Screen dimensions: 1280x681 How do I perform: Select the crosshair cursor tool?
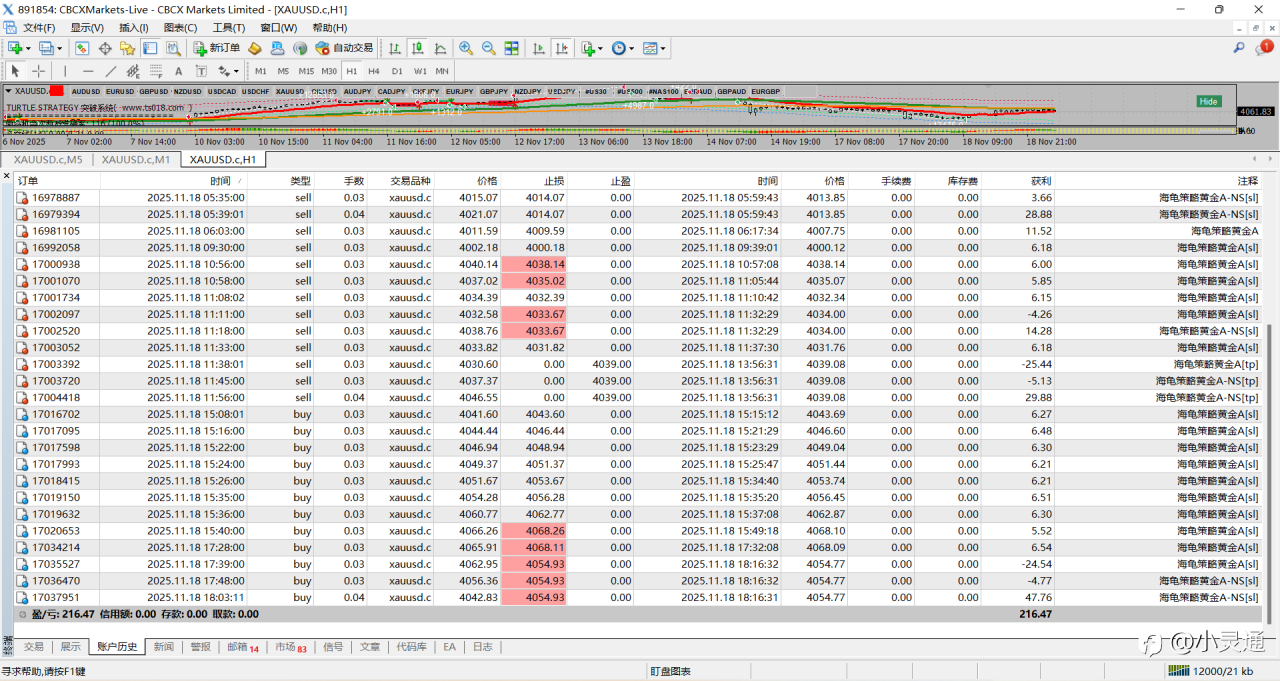coord(39,71)
